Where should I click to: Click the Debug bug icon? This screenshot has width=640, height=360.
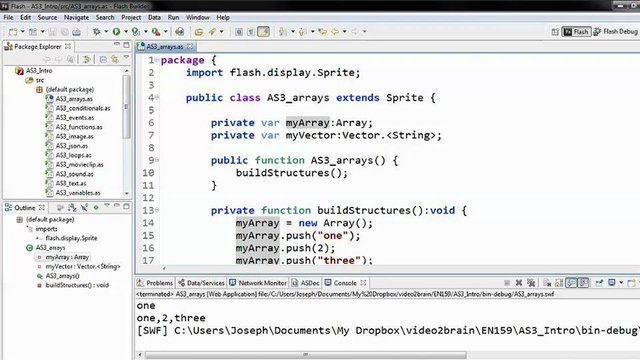pos(97,32)
